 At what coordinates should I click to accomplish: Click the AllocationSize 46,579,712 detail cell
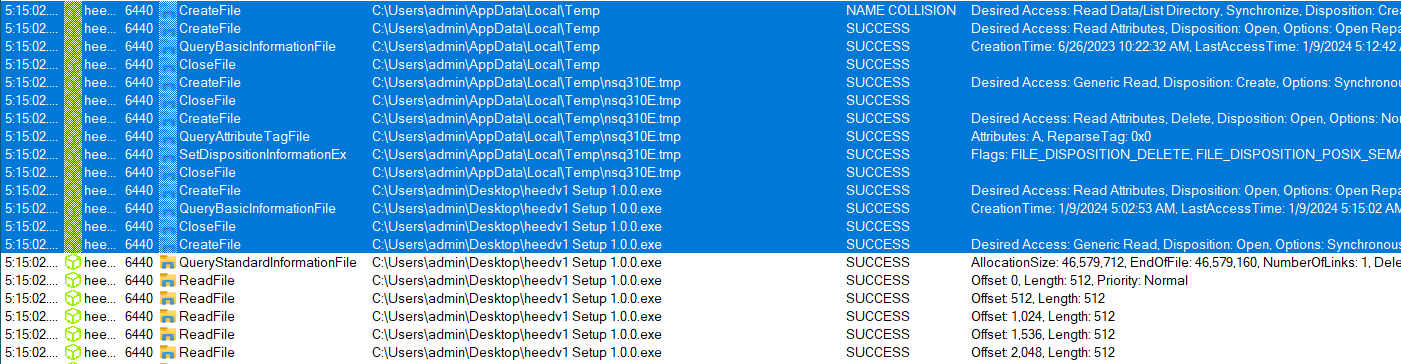1185,262
